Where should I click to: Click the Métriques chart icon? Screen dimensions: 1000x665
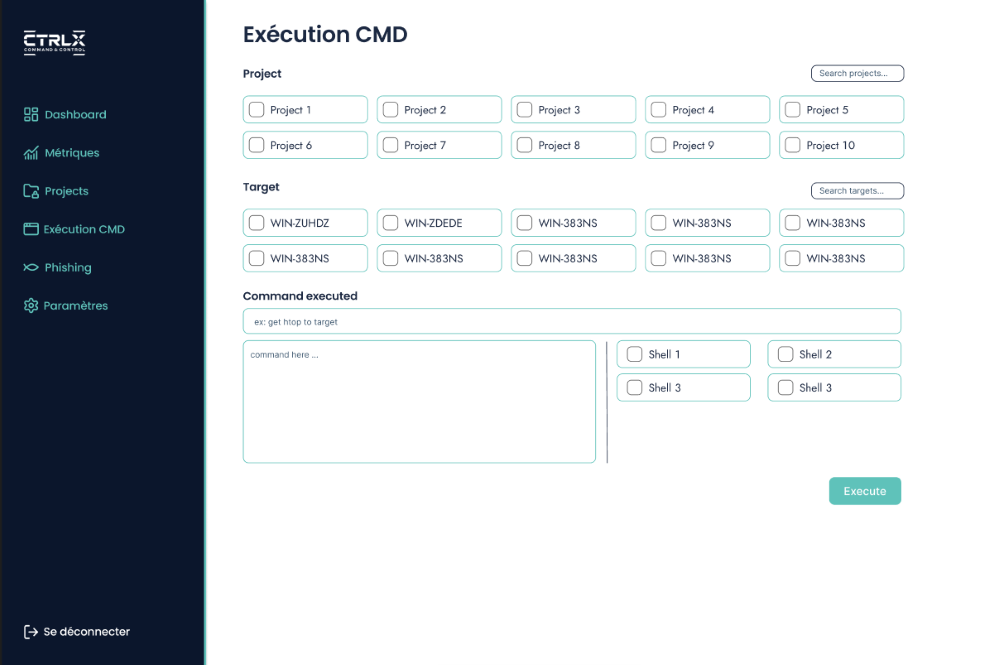pos(31,153)
